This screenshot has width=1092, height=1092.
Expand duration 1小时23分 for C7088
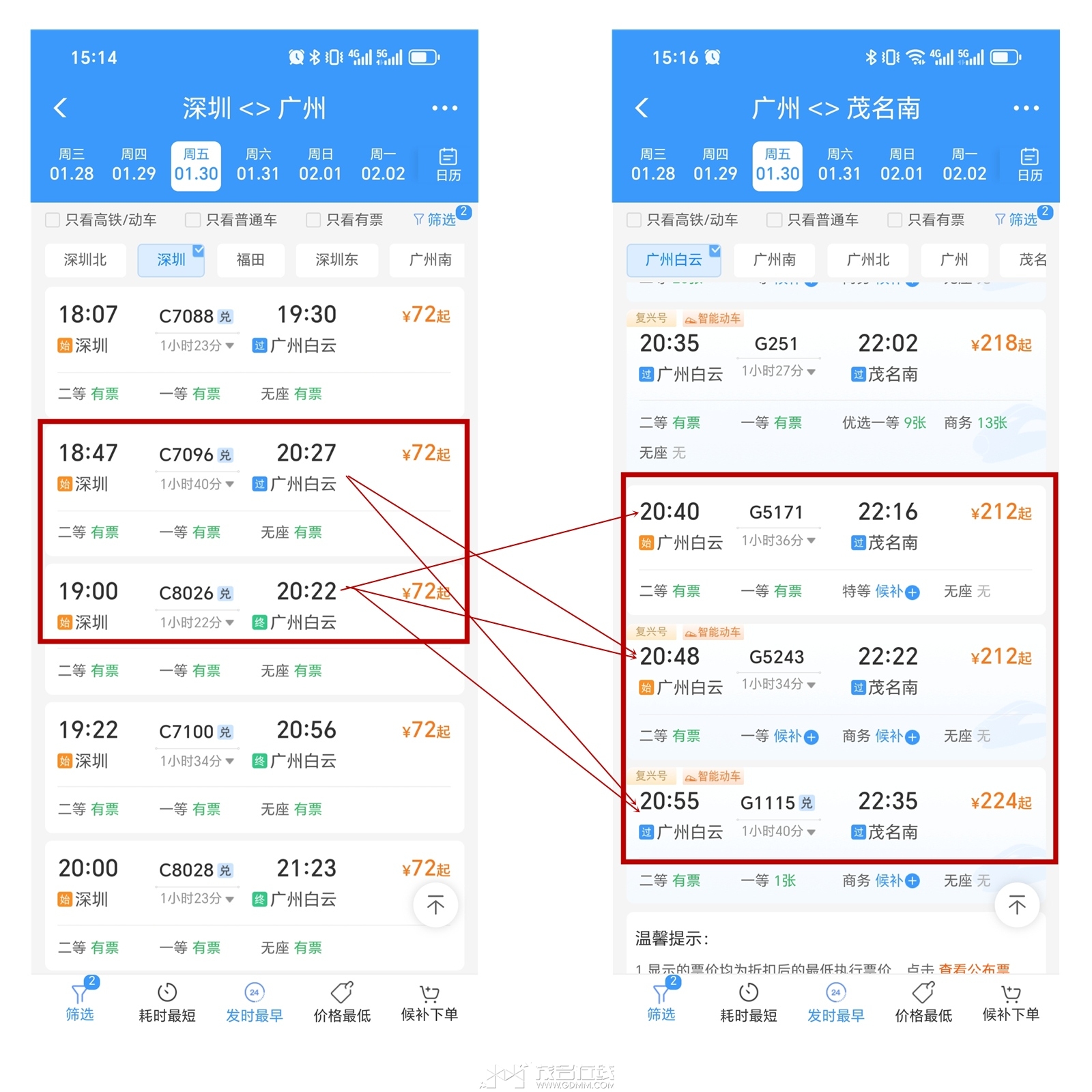tap(197, 345)
